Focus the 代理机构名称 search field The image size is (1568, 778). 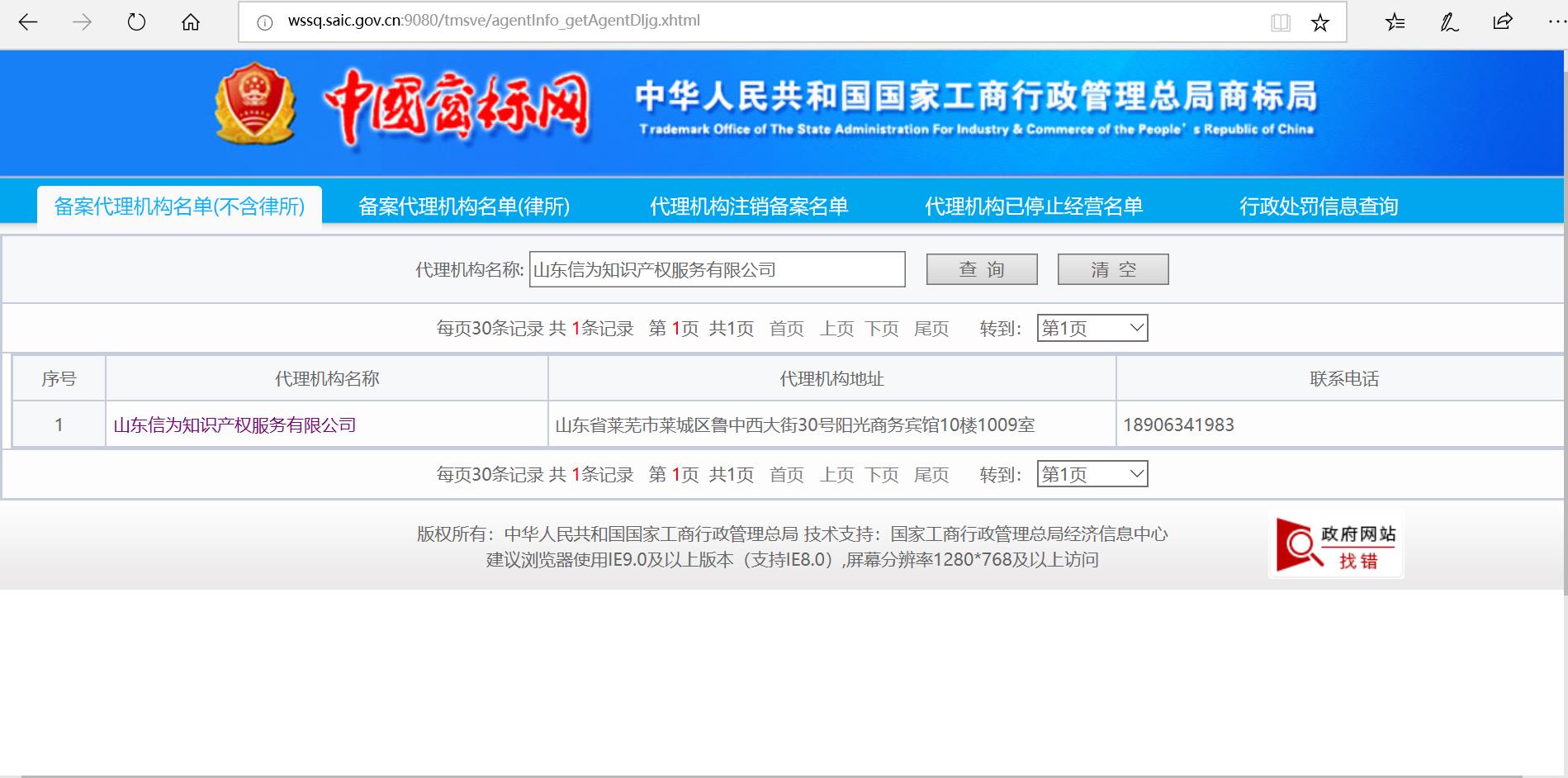pyautogui.click(x=718, y=269)
